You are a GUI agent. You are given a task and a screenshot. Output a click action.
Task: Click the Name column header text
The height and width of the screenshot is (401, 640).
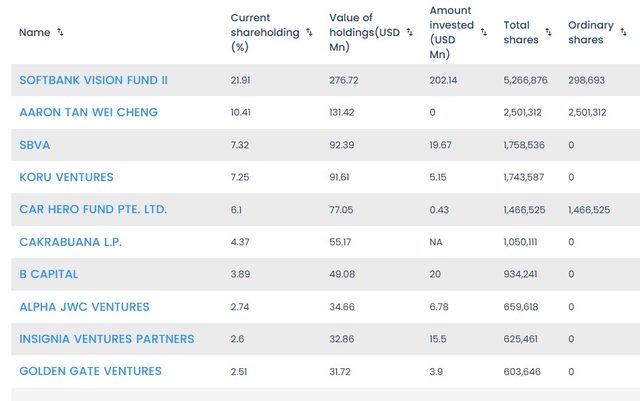(x=34, y=32)
